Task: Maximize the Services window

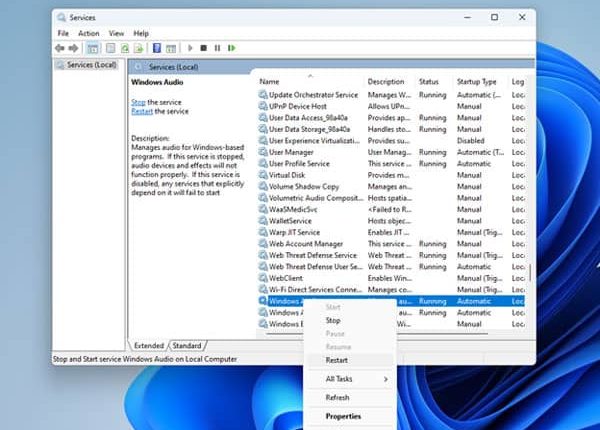Action: 494,17
